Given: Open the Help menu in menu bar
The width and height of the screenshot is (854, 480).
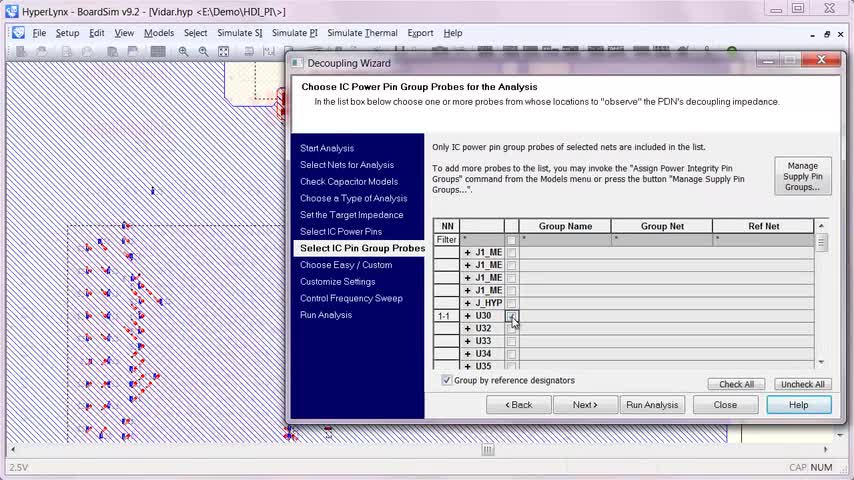Looking at the screenshot, I should tap(453, 33).
